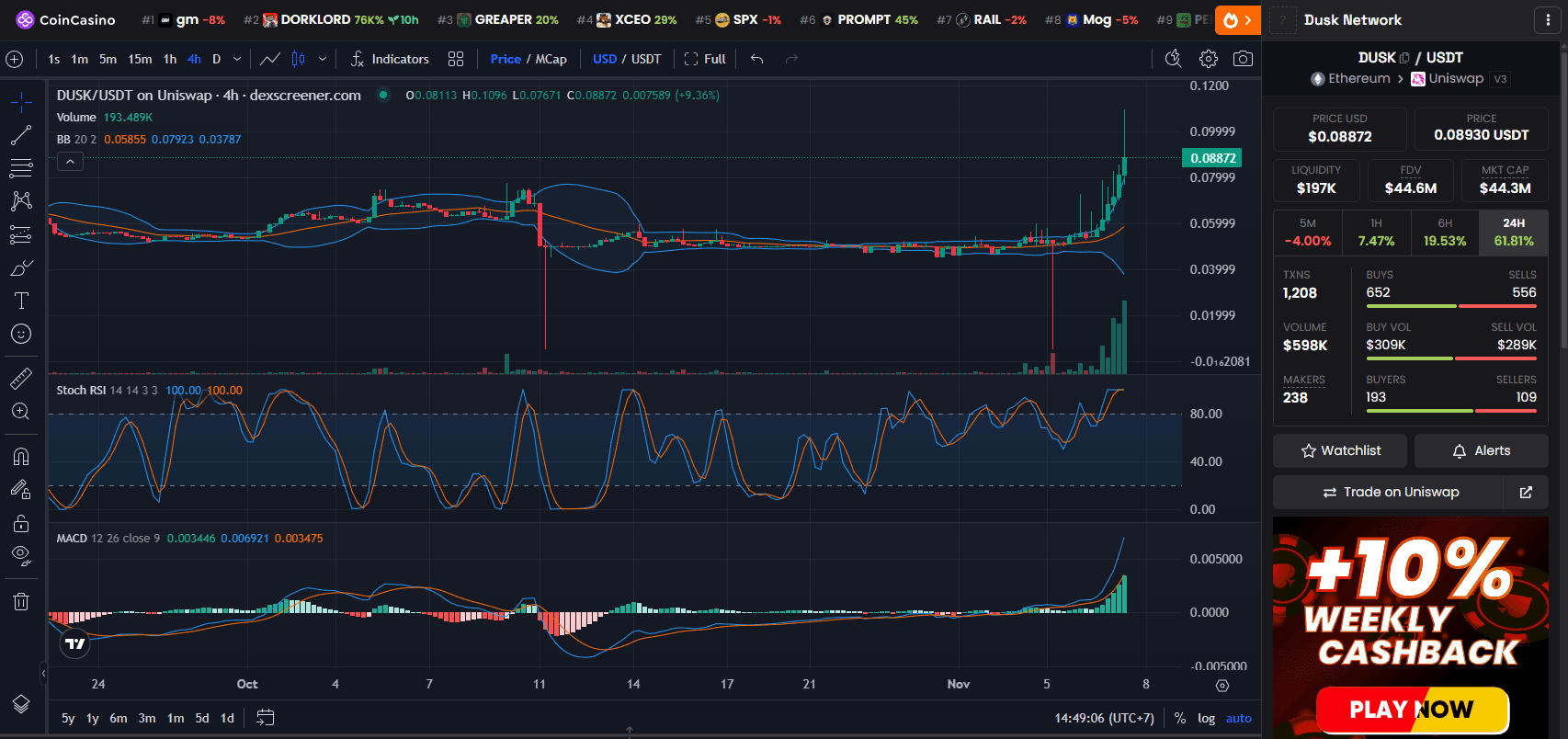
Task: Add DUSK to Watchlist
Action: pos(1340,450)
